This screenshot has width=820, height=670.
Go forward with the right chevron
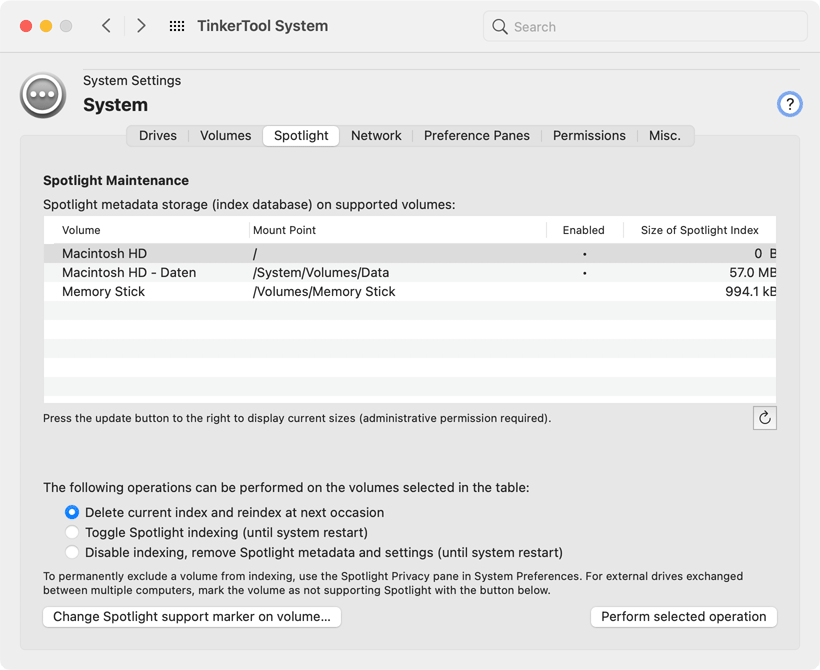pos(141,26)
